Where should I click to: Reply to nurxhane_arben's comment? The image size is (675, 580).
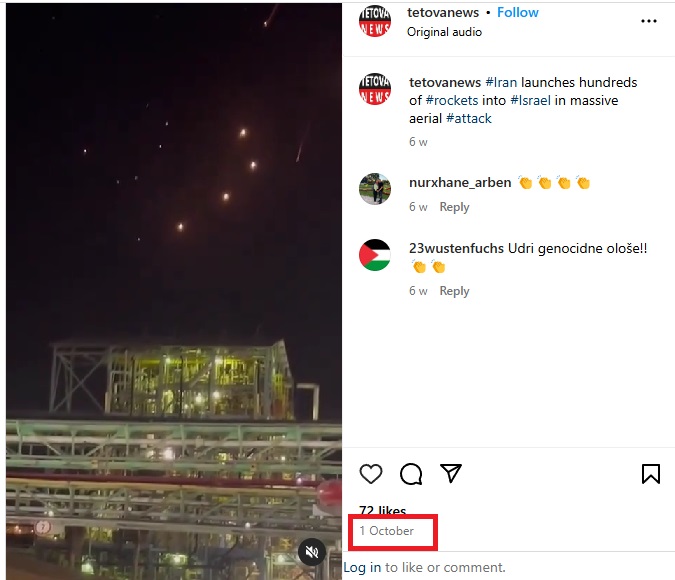(x=454, y=207)
